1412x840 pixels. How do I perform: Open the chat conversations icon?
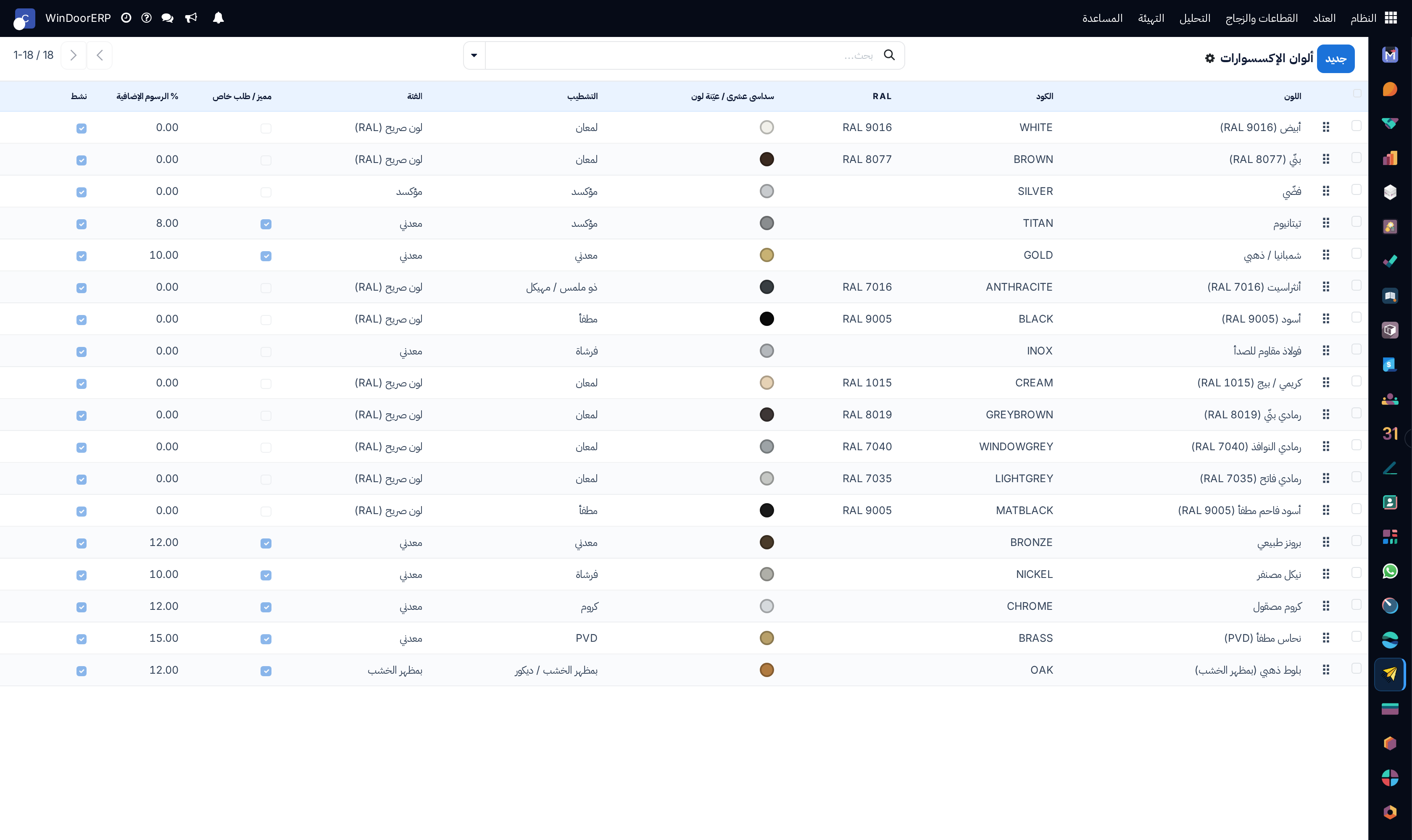(167, 18)
